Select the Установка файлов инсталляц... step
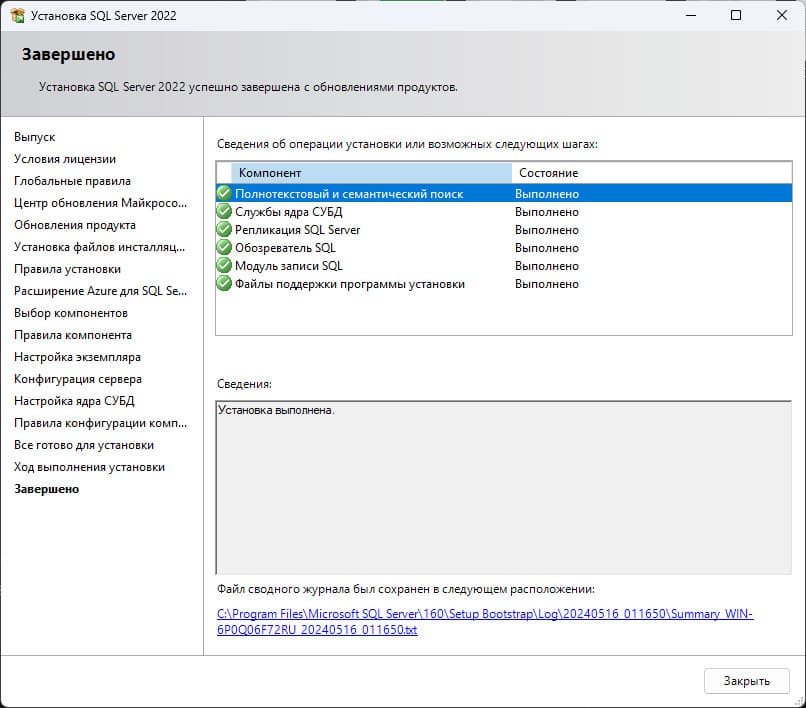806x708 pixels. click(x=99, y=247)
